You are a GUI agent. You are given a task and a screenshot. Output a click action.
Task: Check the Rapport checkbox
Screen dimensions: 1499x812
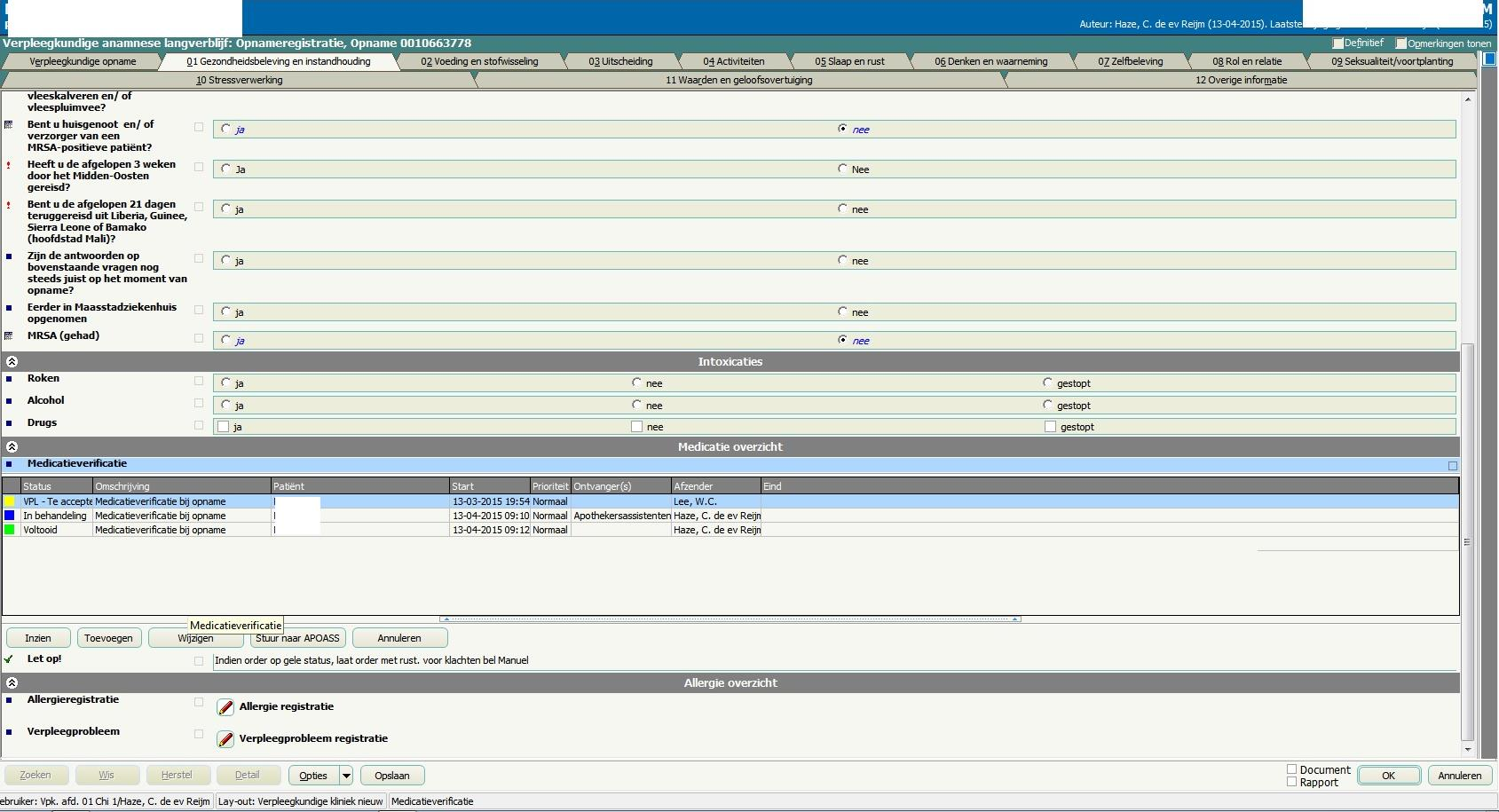coord(1292,782)
